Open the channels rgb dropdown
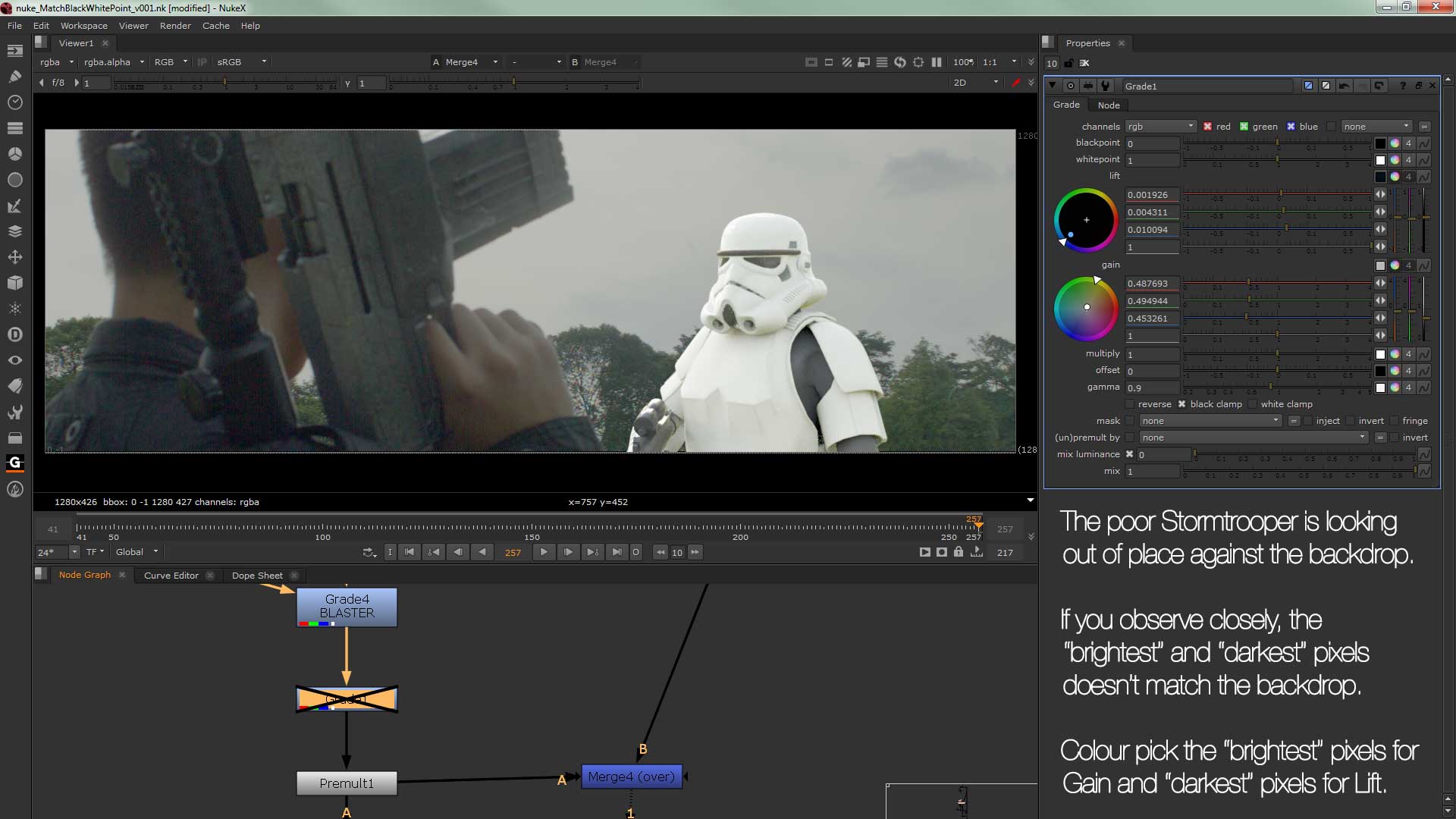Image resolution: width=1456 pixels, height=819 pixels. click(x=1160, y=127)
